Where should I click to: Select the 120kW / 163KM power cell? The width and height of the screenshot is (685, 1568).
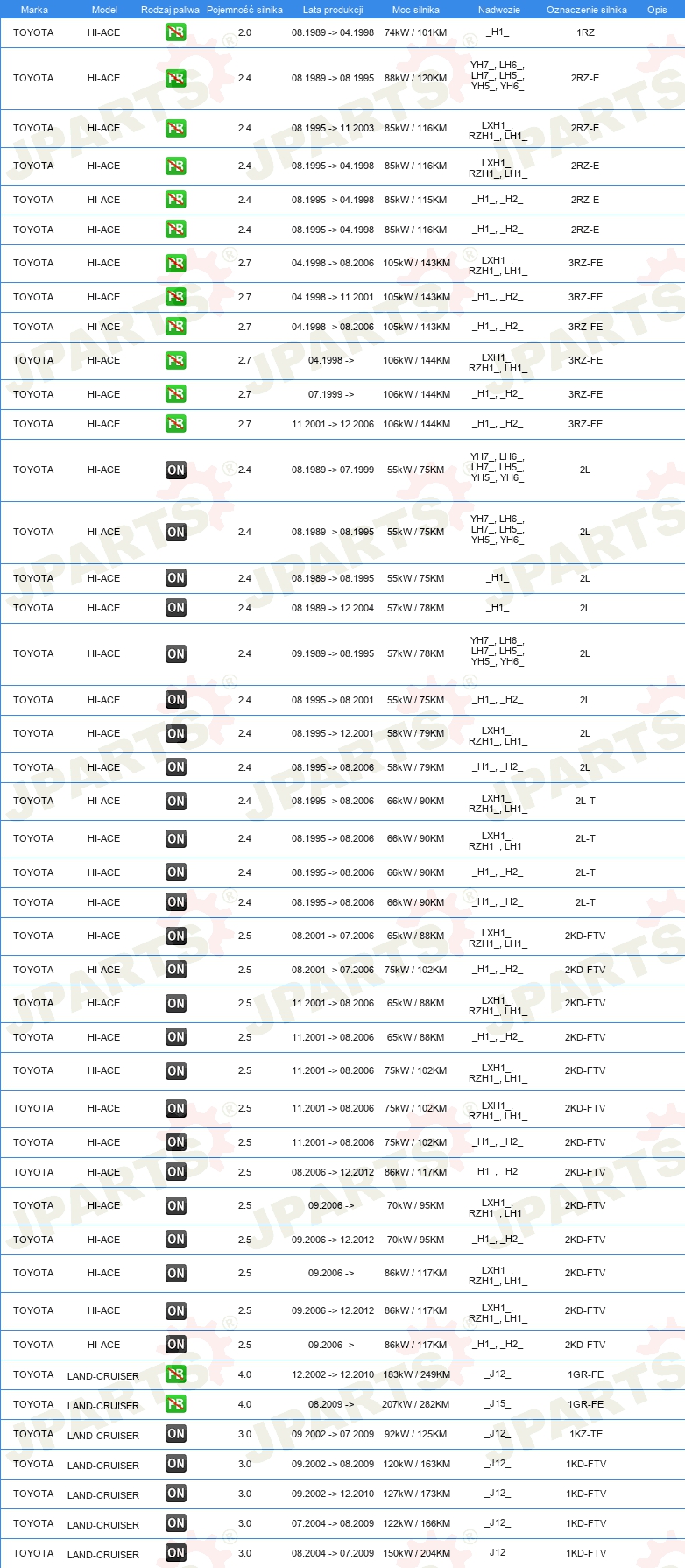pos(416,1464)
